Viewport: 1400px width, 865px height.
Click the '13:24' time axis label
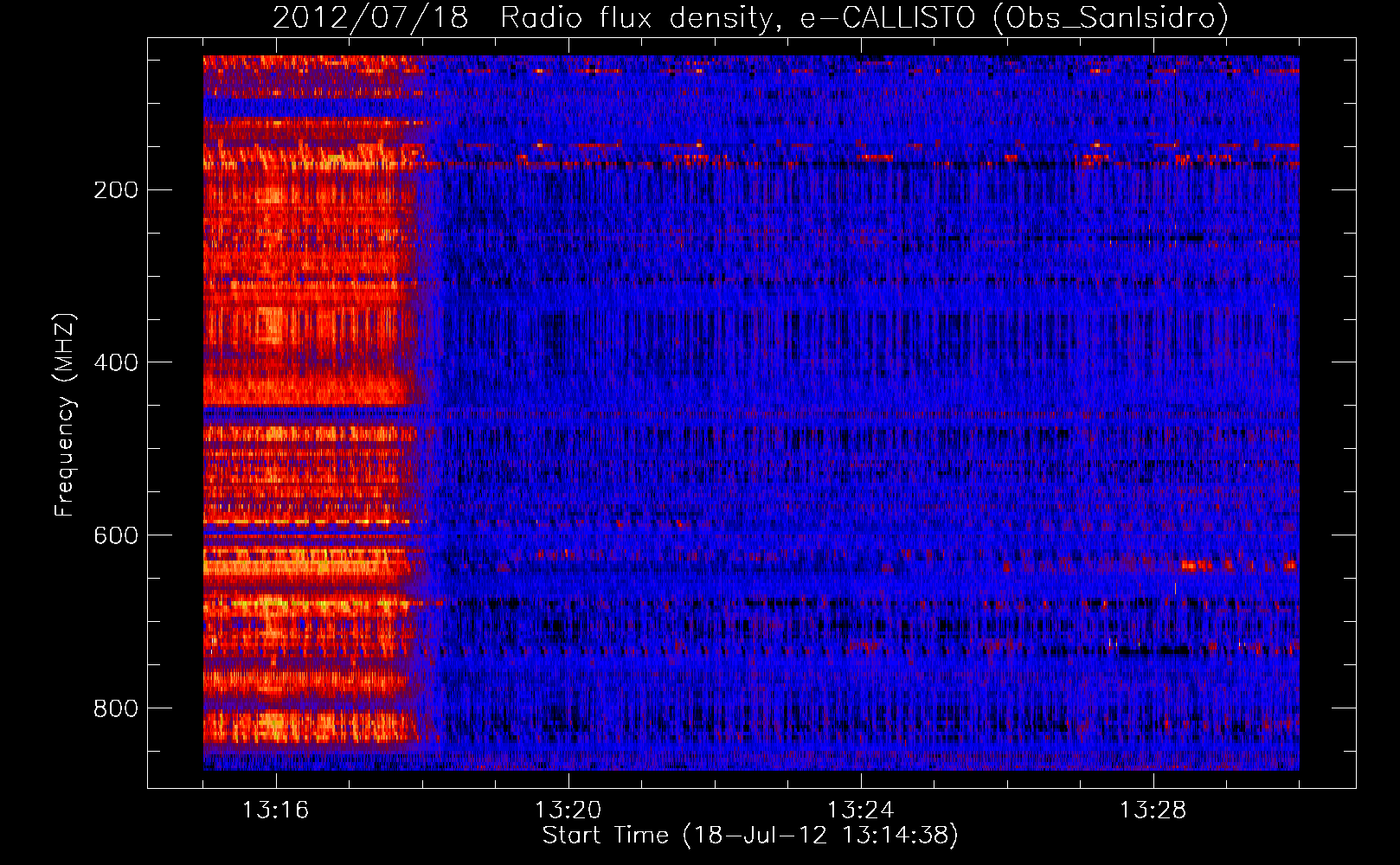tap(860, 811)
